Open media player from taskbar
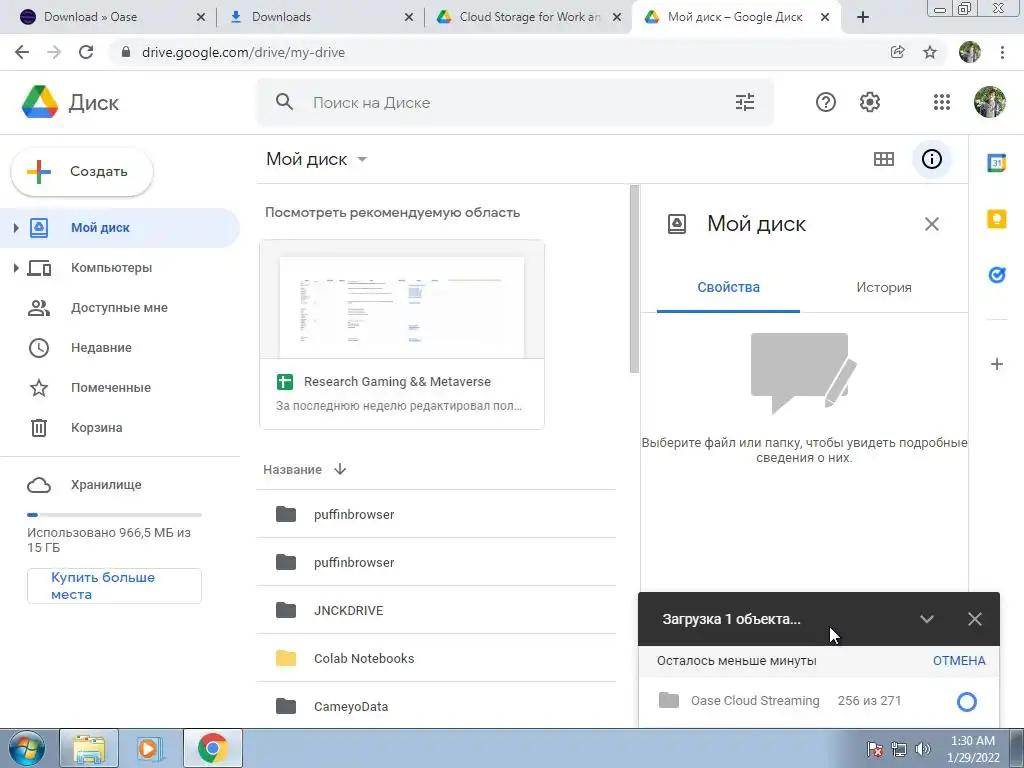Screen dimensions: 1024x768 point(150,748)
